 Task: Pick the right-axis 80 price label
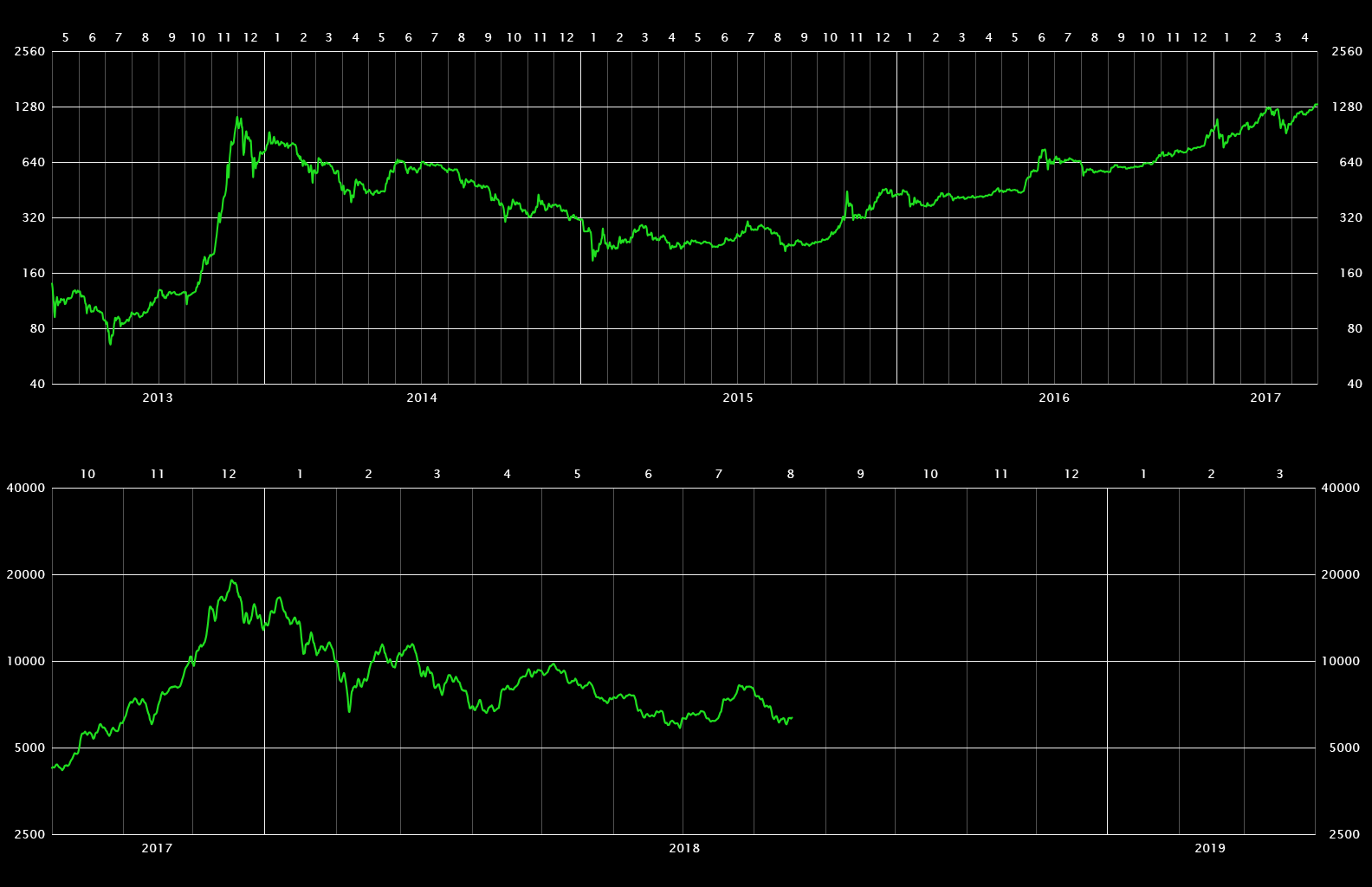click(1355, 329)
